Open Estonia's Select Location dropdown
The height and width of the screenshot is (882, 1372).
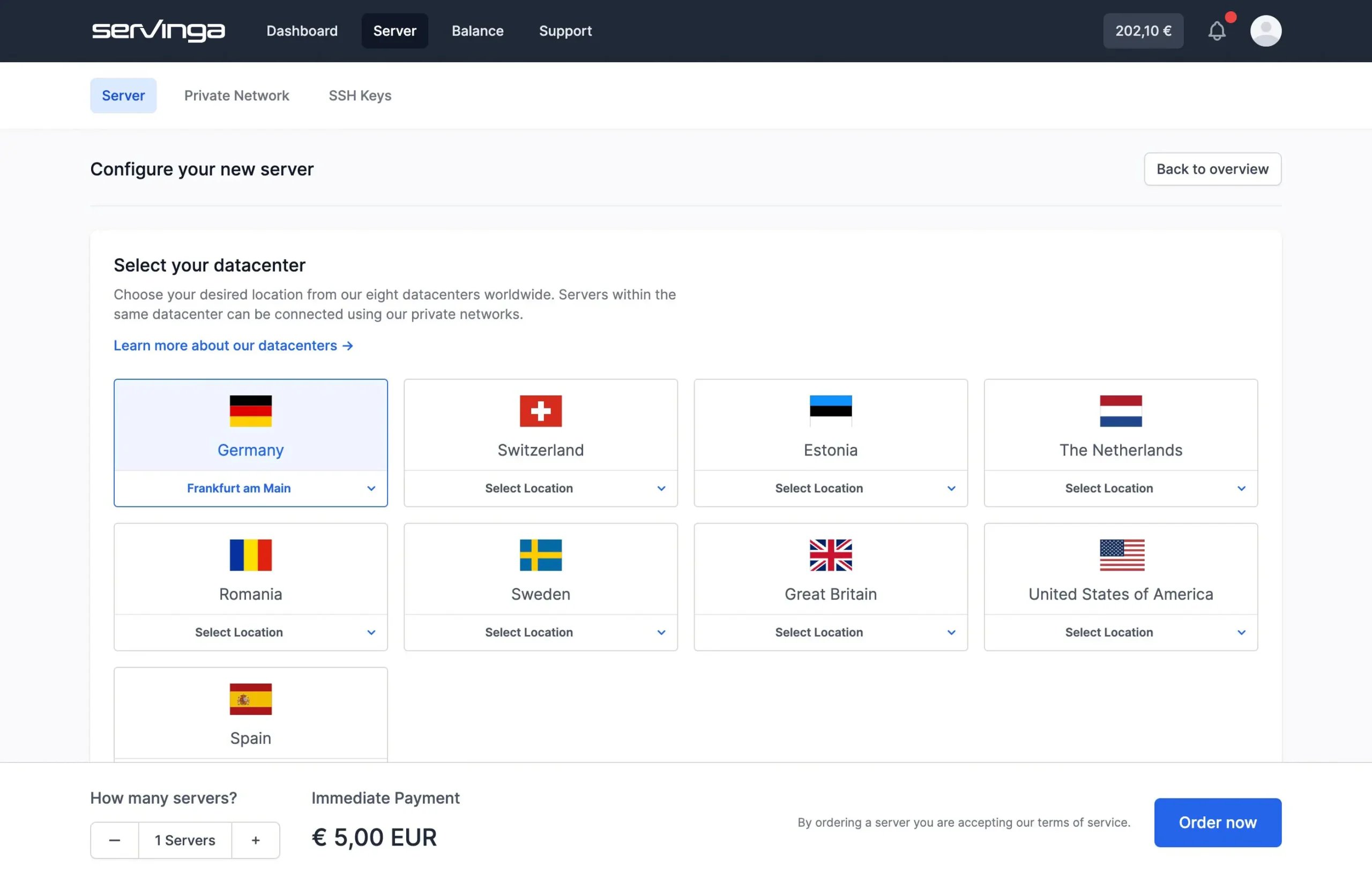pos(831,489)
